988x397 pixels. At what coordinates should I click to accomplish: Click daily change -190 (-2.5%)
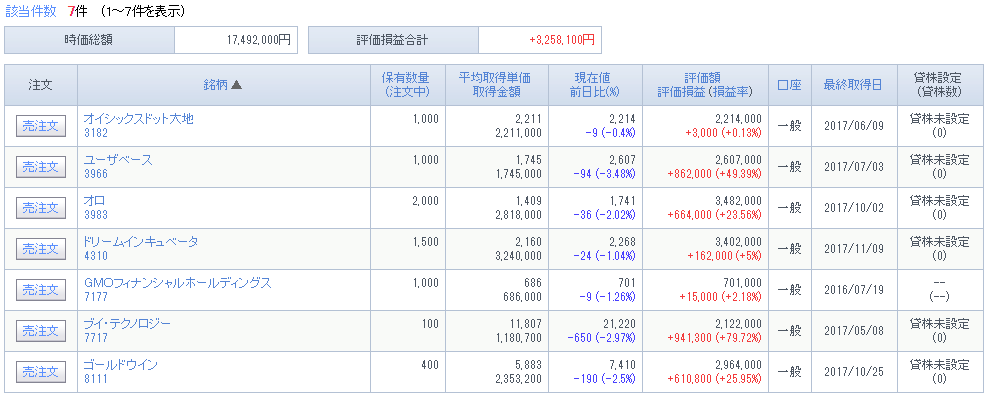click(604, 379)
